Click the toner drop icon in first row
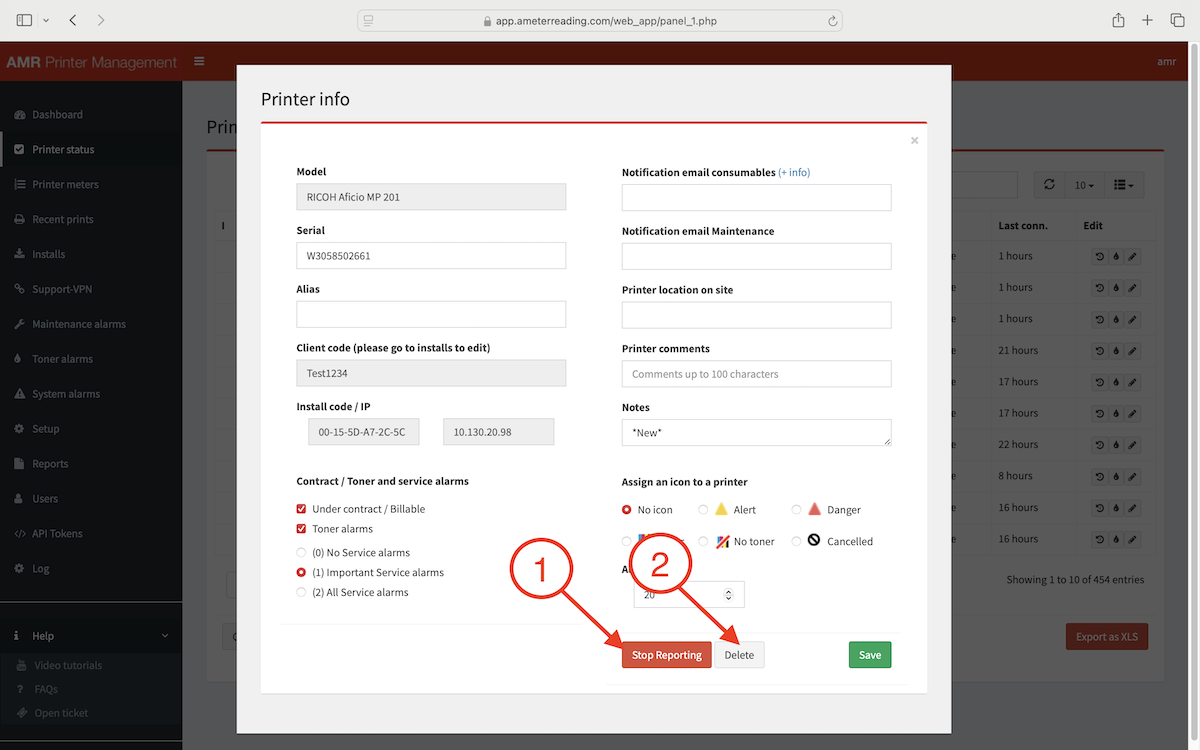This screenshot has width=1200, height=750. pyautogui.click(x=1116, y=257)
